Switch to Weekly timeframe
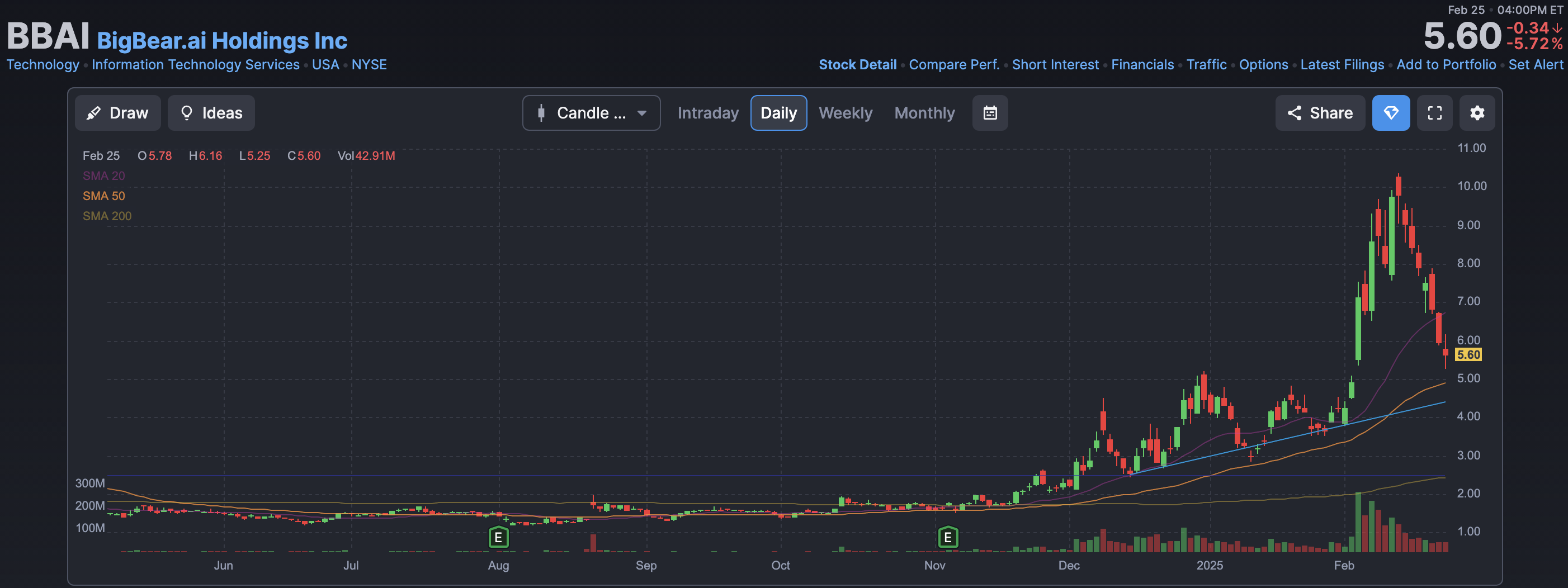1568x588 pixels. pos(846,113)
